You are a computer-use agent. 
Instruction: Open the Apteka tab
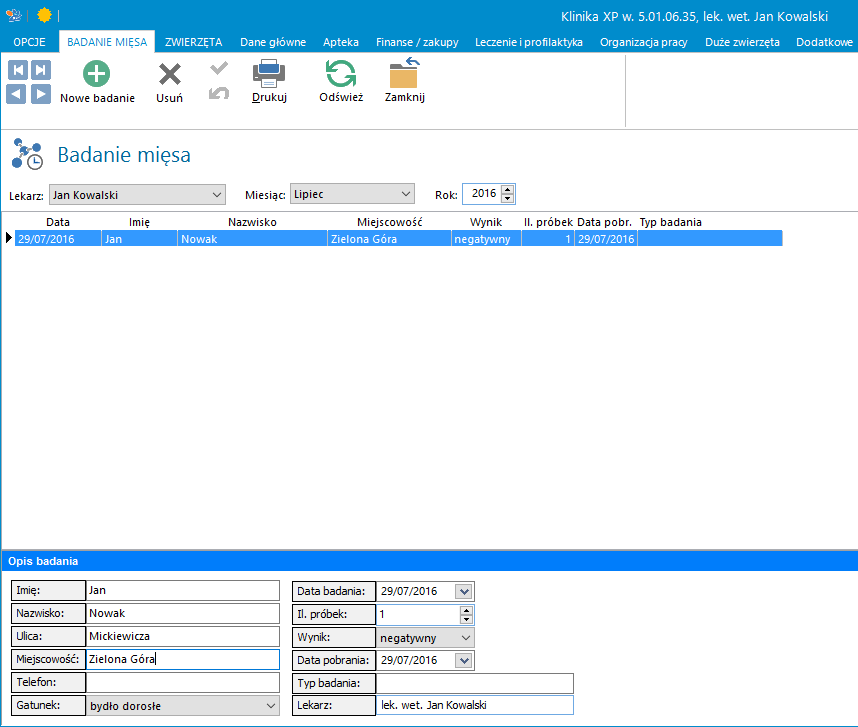(341, 42)
